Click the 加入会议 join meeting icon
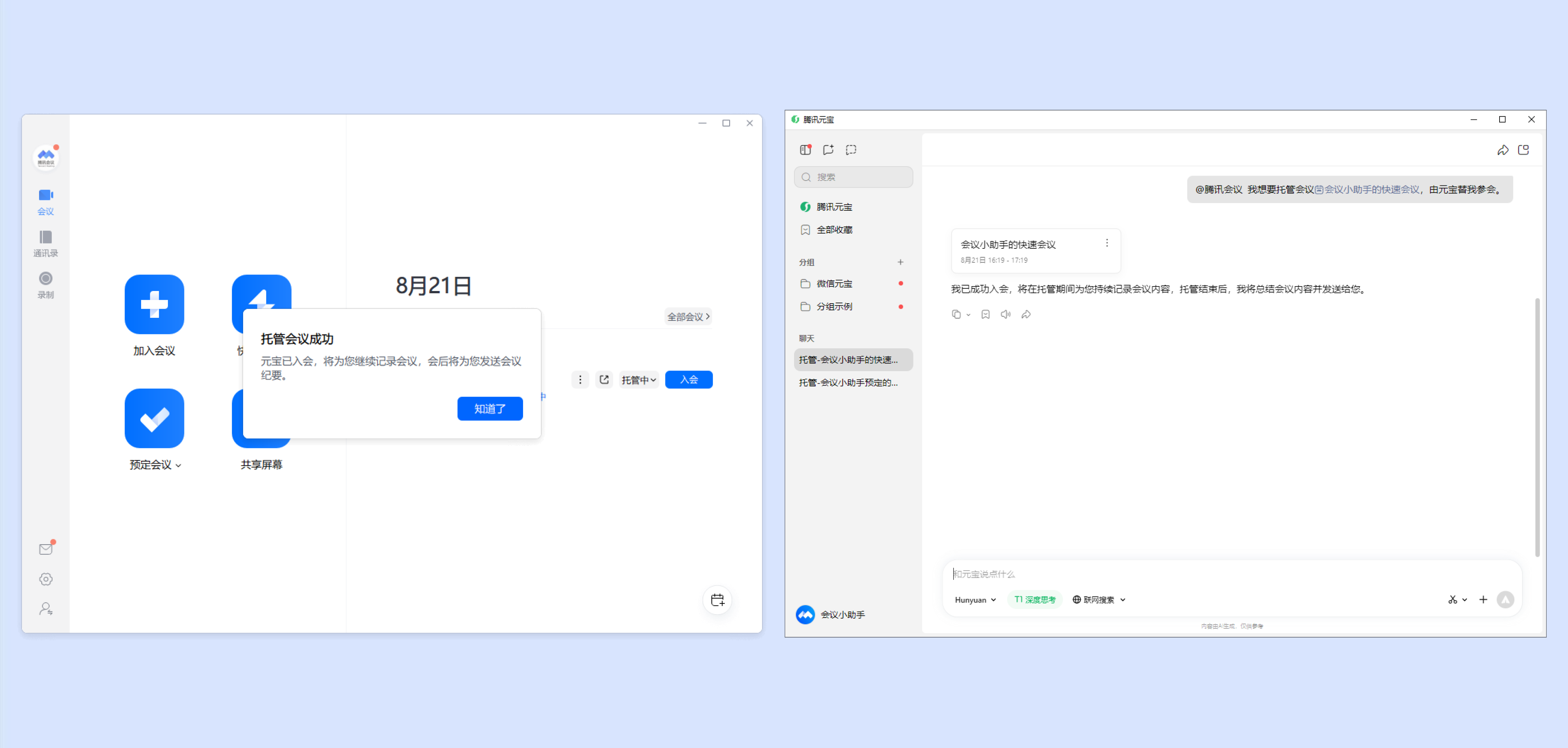The width and height of the screenshot is (1568, 748). (154, 304)
